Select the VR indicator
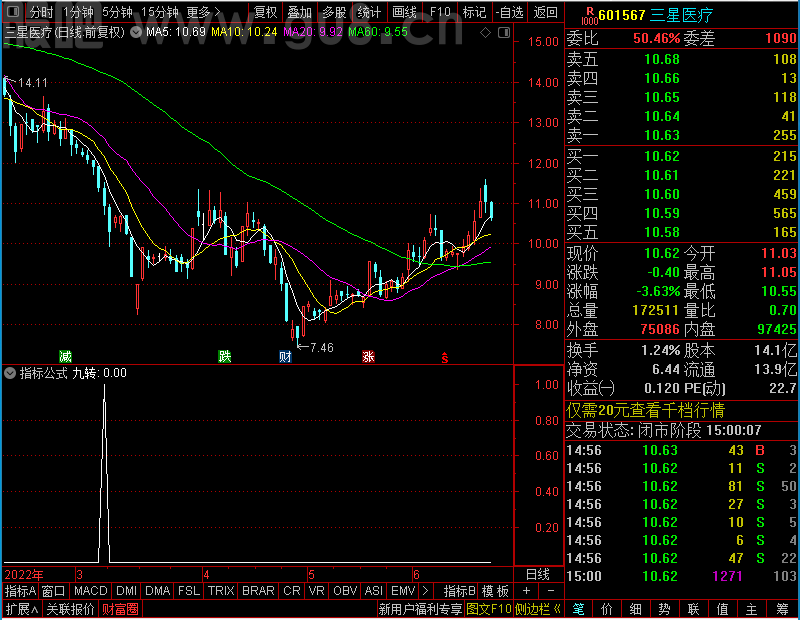800x620 pixels. click(x=316, y=591)
